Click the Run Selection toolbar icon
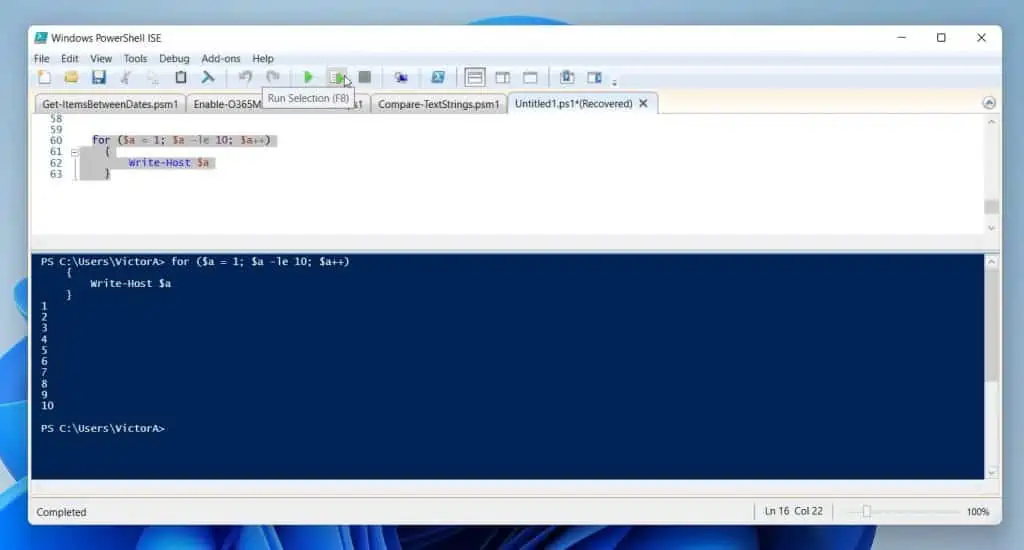Viewport: 1024px width, 550px height. click(337, 77)
